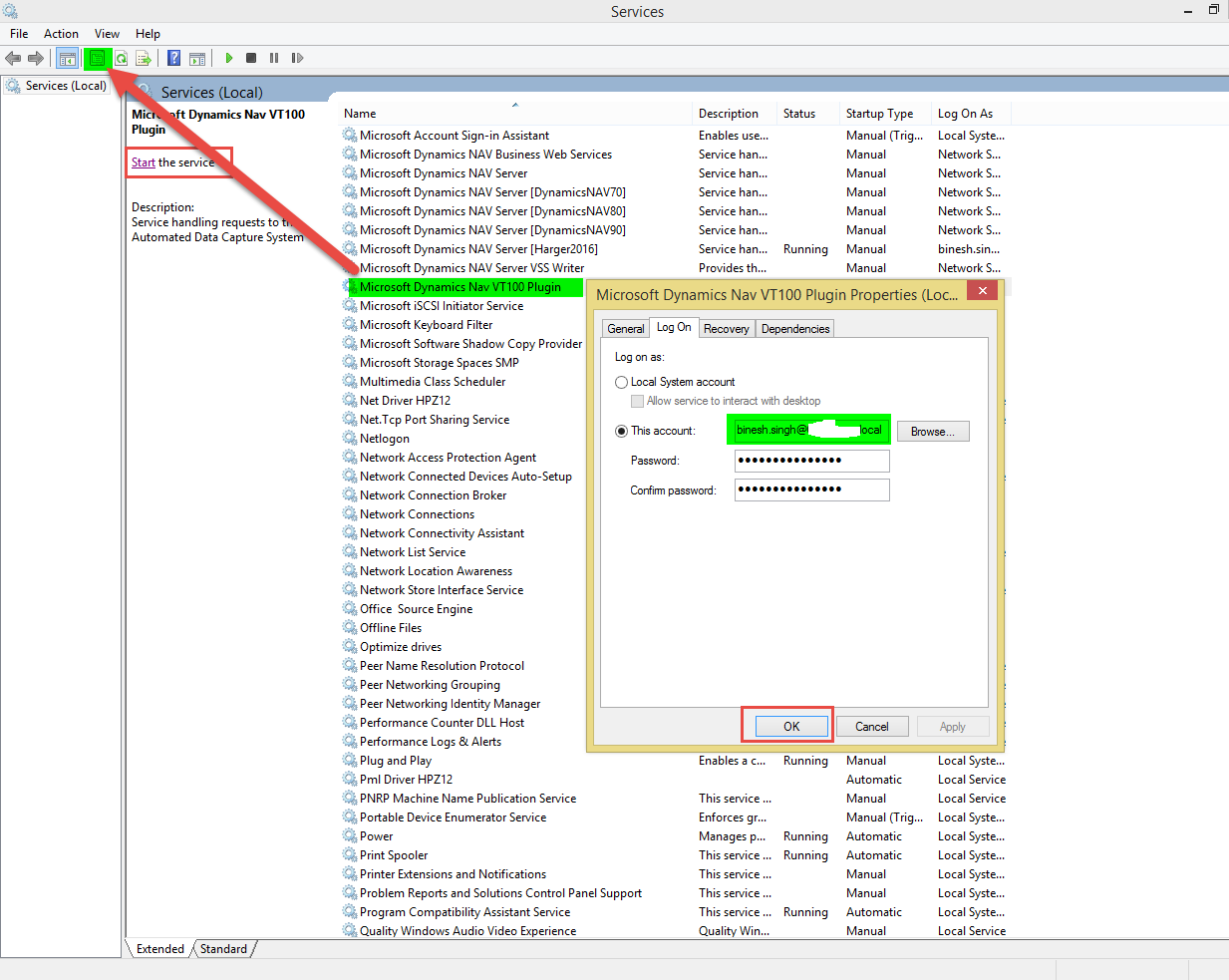Click the Help toolbar icon
Viewport: 1229px width, 980px height.
tap(172, 58)
